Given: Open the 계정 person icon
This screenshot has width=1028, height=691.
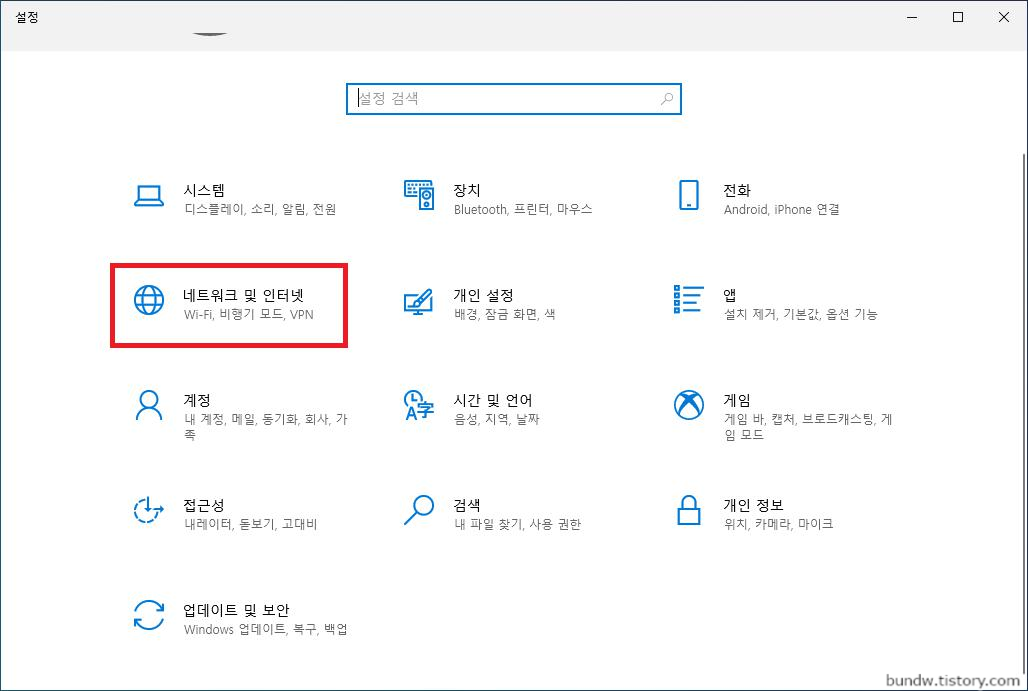Looking at the screenshot, I should [x=149, y=405].
